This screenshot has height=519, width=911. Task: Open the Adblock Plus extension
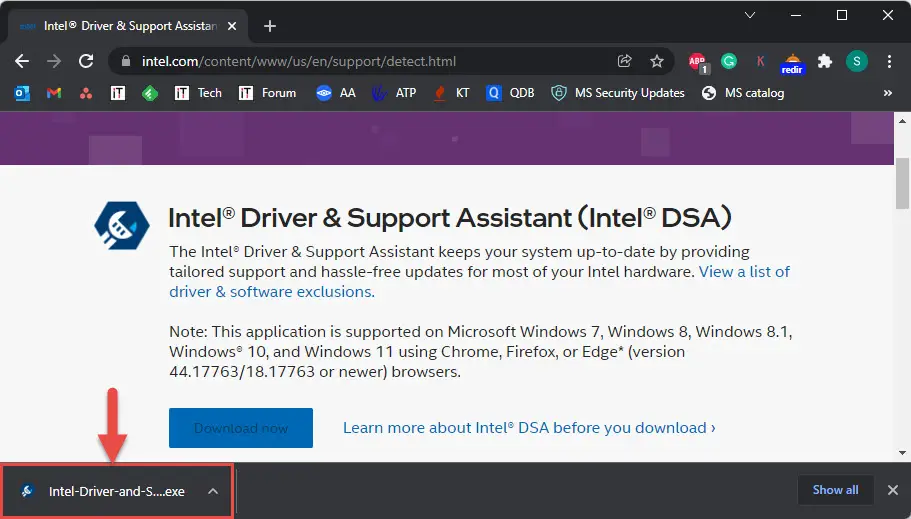698,62
